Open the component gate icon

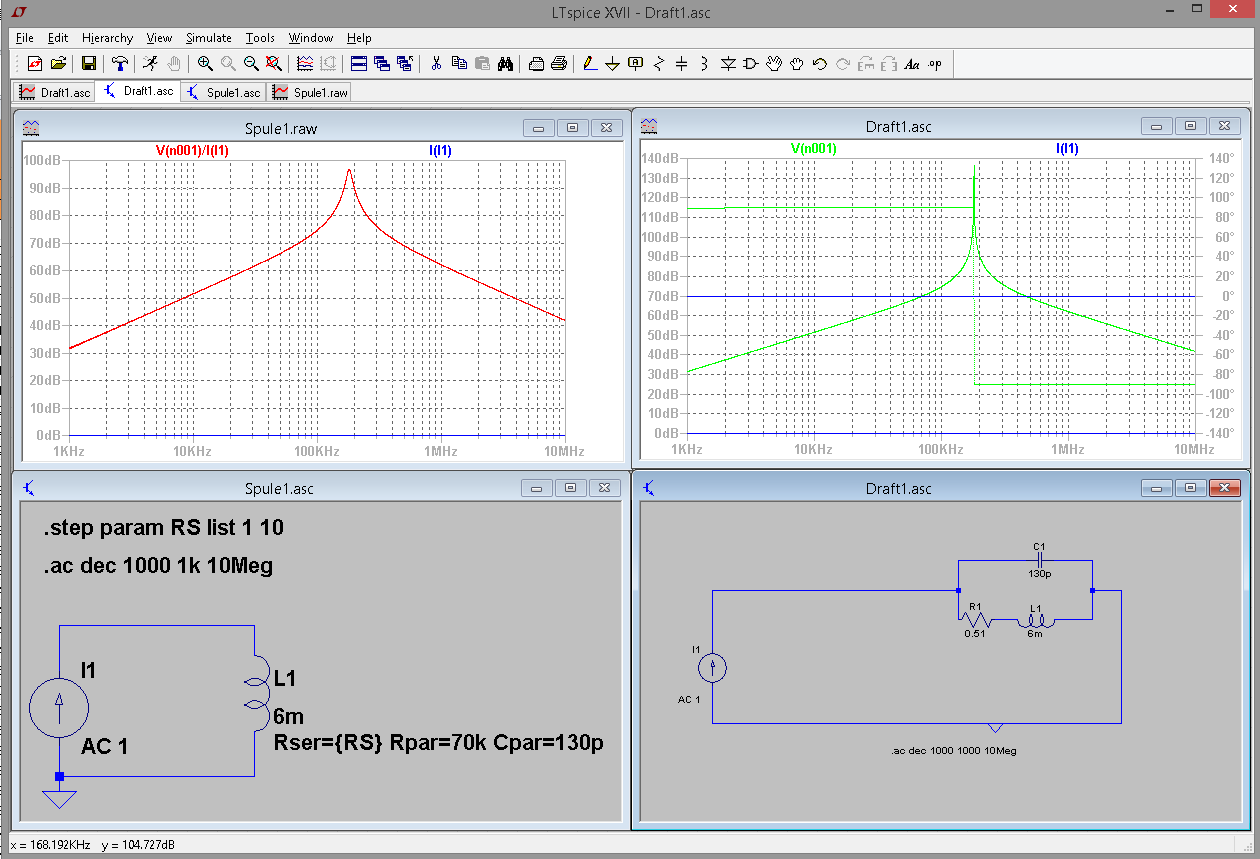(751, 64)
